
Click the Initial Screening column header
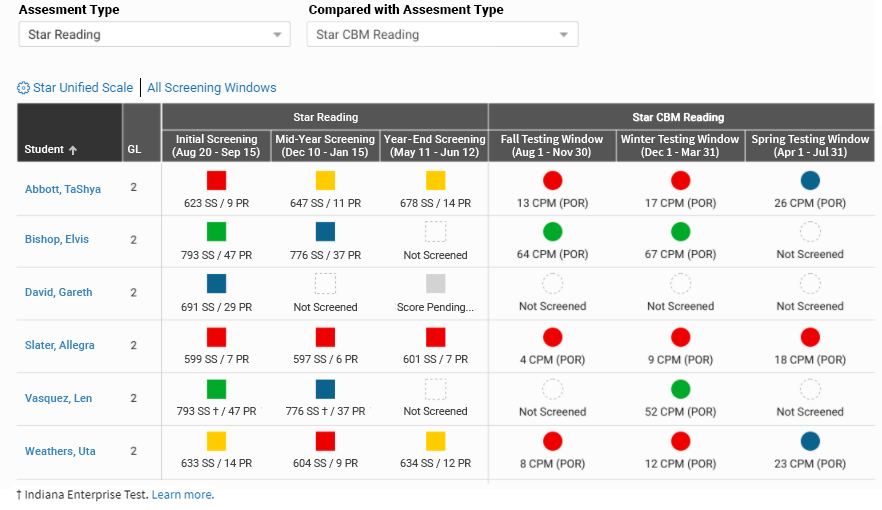217,146
